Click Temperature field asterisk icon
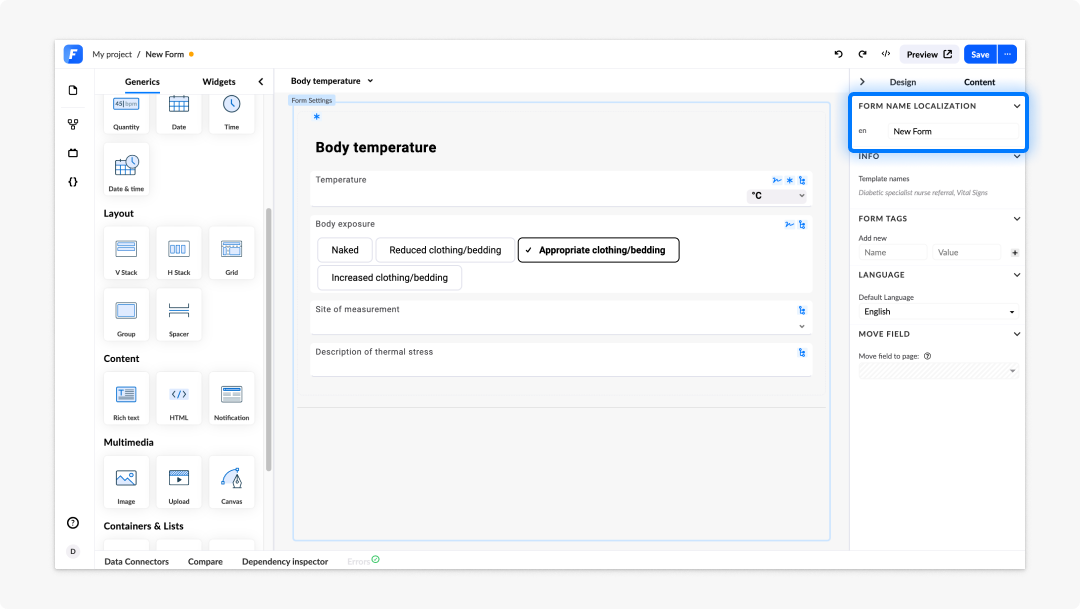This screenshot has height=609, width=1080. click(790, 180)
